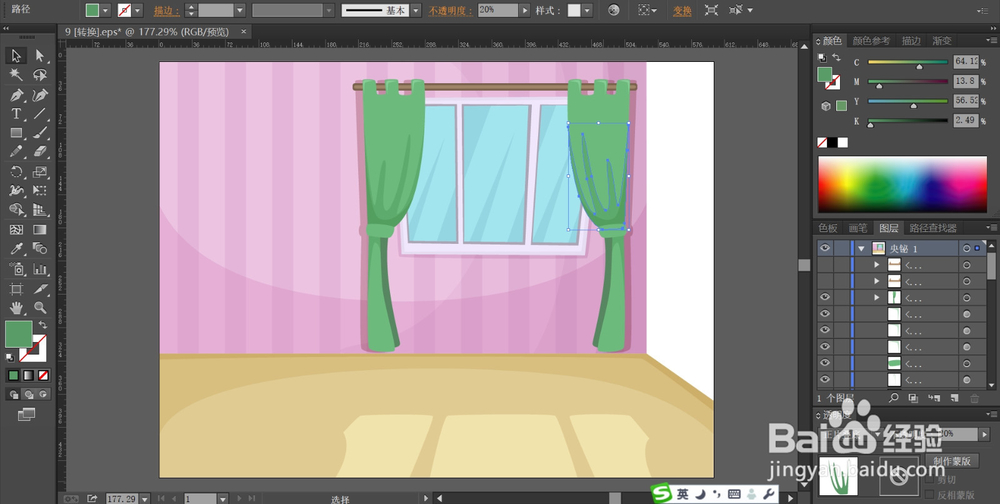Viewport: 1000px width, 504px height.
Task: Select the Scale tool
Action: [40, 172]
